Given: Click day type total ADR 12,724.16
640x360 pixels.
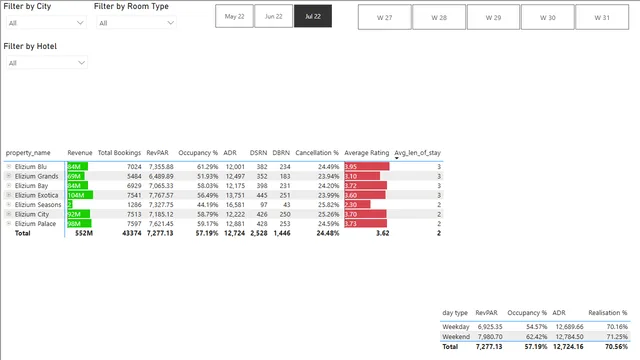Looking at the screenshot, I should coord(568,347).
